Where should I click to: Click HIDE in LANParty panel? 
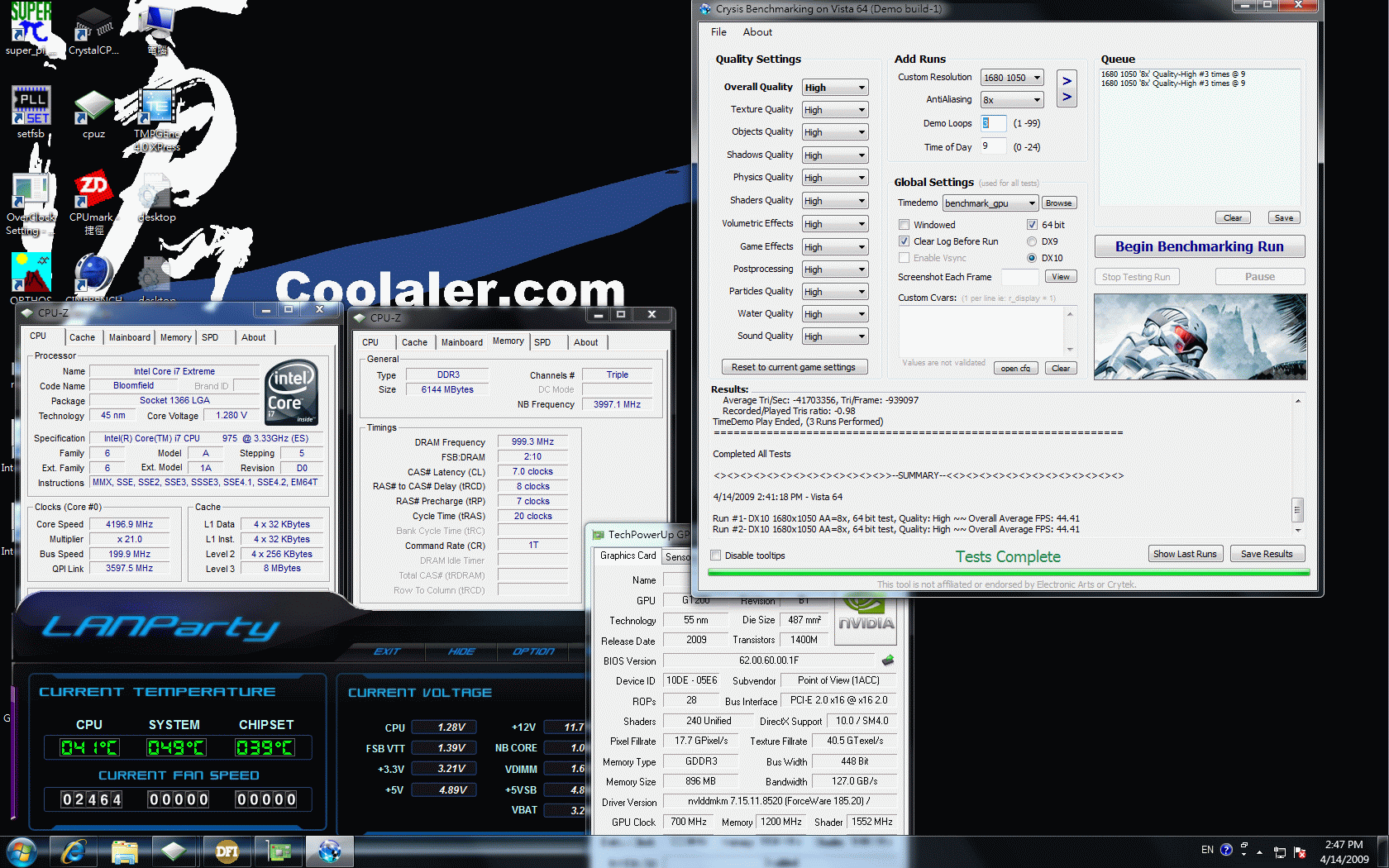[461, 651]
